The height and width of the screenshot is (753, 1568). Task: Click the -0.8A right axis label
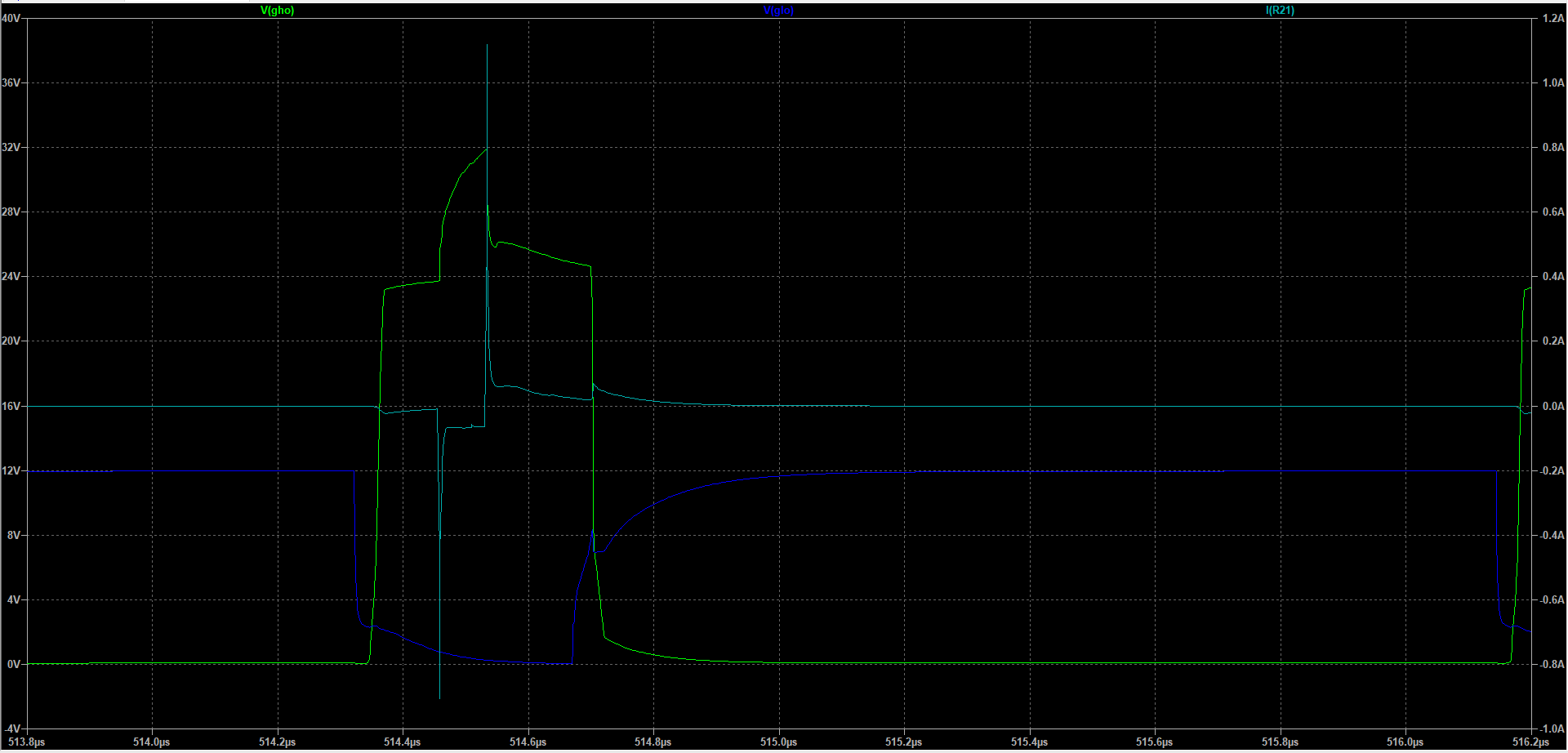(1552, 664)
